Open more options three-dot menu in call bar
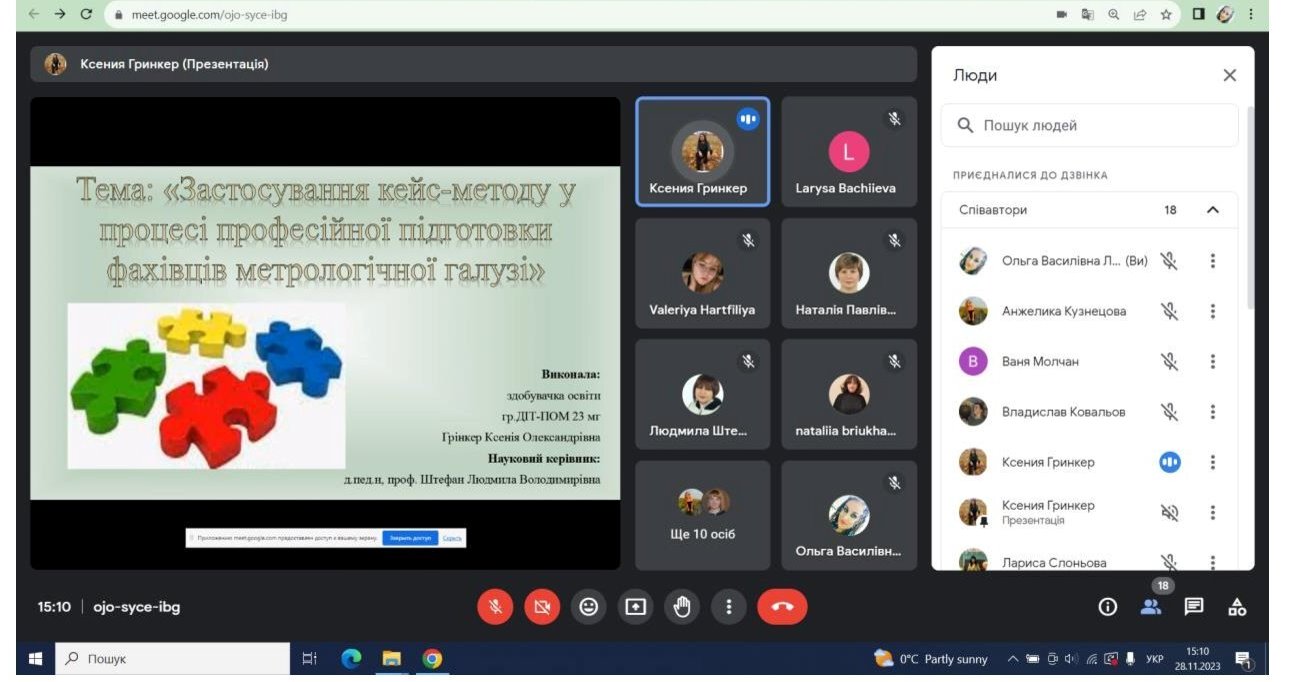The width and height of the screenshot is (1291, 682). tap(729, 607)
